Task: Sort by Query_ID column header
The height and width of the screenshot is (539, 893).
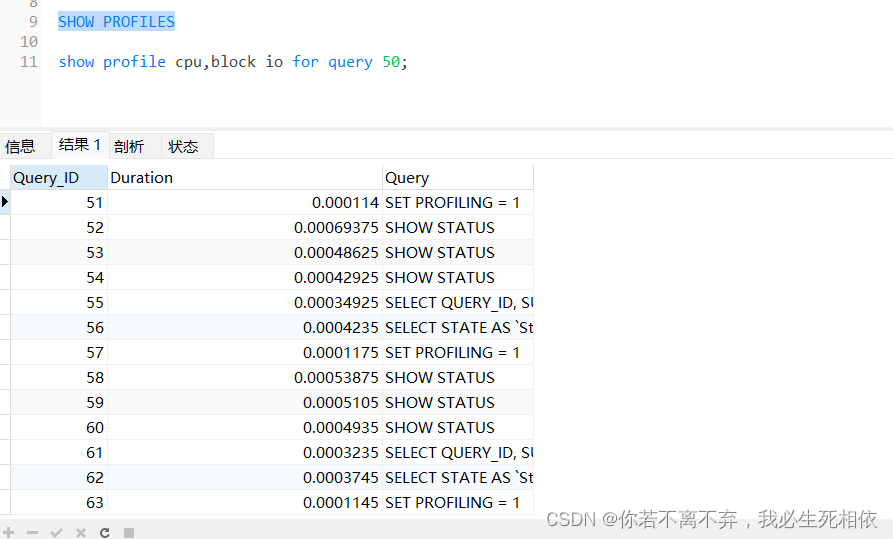Action: point(59,178)
